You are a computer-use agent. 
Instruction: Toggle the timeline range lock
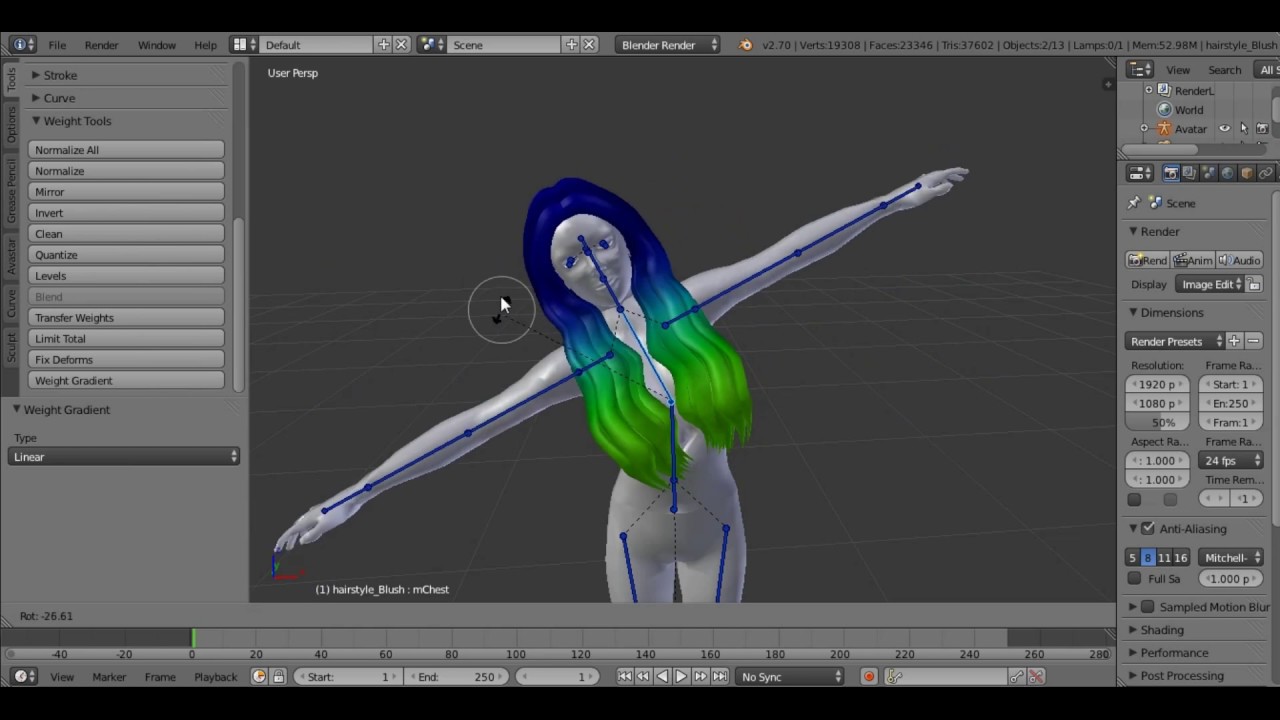pos(278,677)
